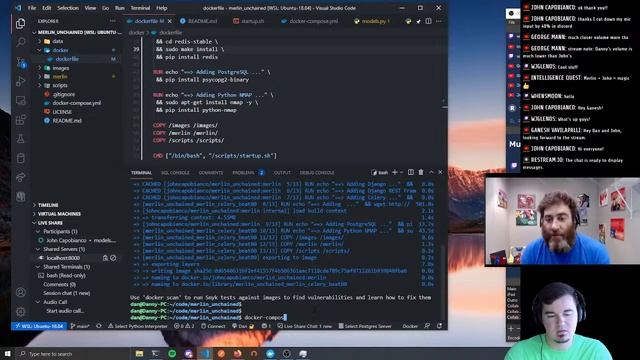Switch to Debug Console panel tab

(317, 173)
